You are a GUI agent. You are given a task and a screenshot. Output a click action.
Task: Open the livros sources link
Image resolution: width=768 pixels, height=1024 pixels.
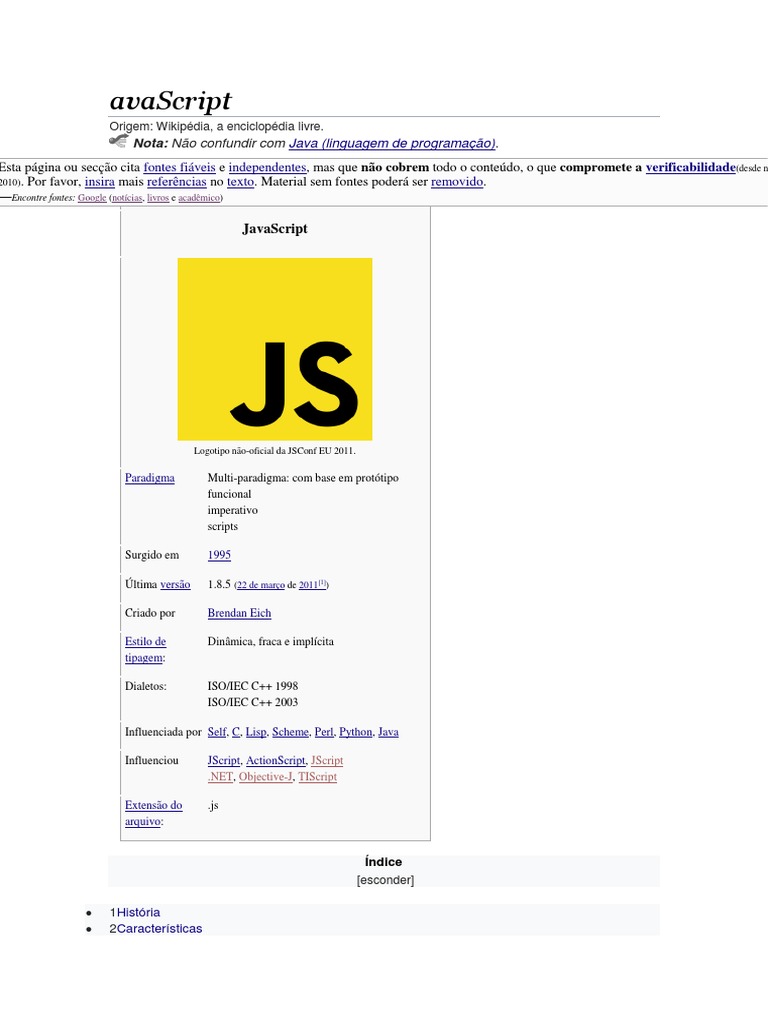point(158,198)
